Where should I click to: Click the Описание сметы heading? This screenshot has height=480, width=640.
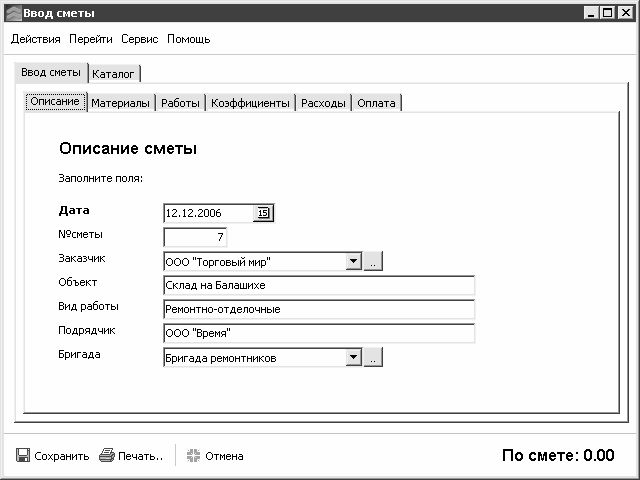click(x=128, y=148)
